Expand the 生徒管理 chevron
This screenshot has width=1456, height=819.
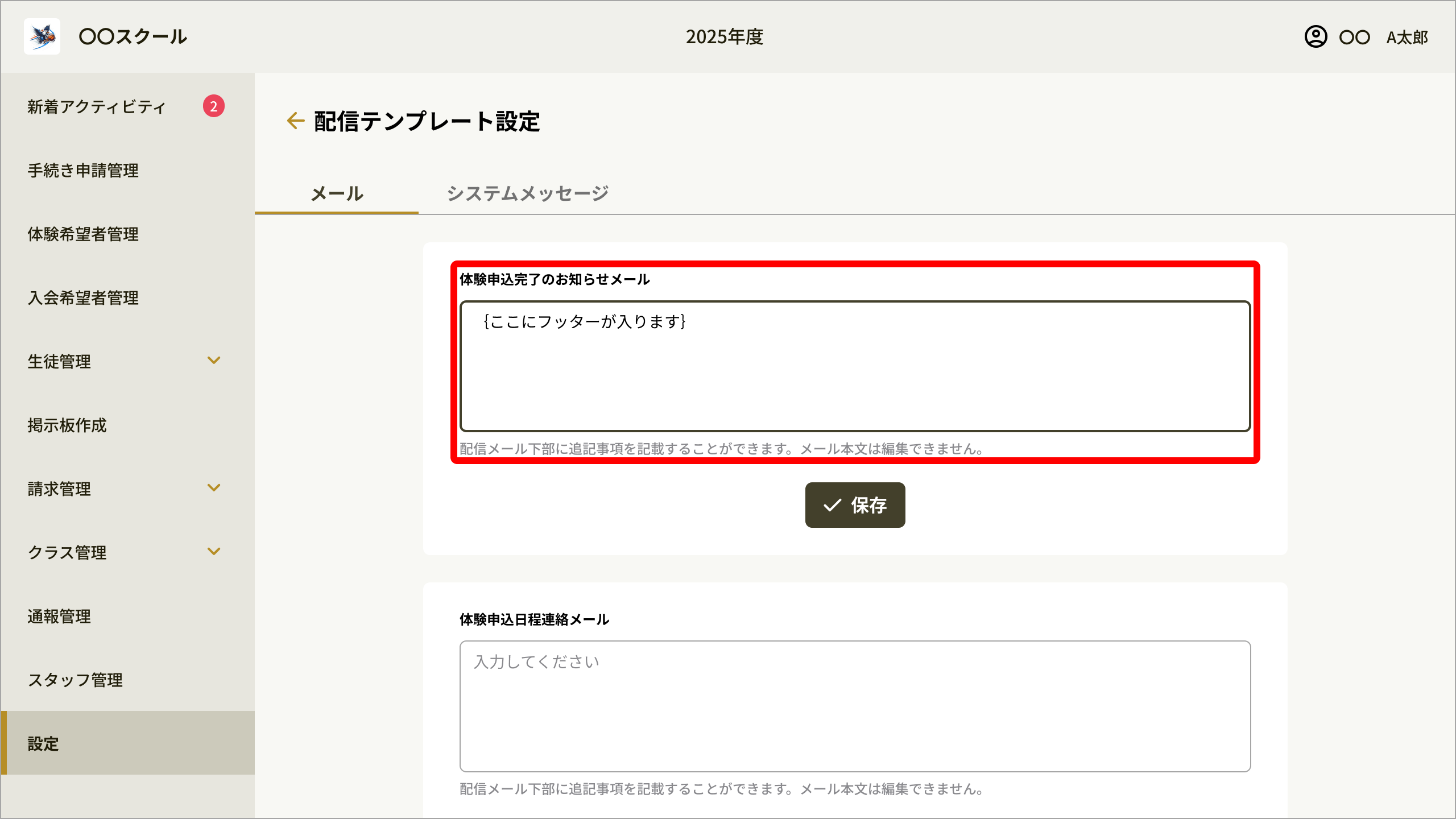214,361
